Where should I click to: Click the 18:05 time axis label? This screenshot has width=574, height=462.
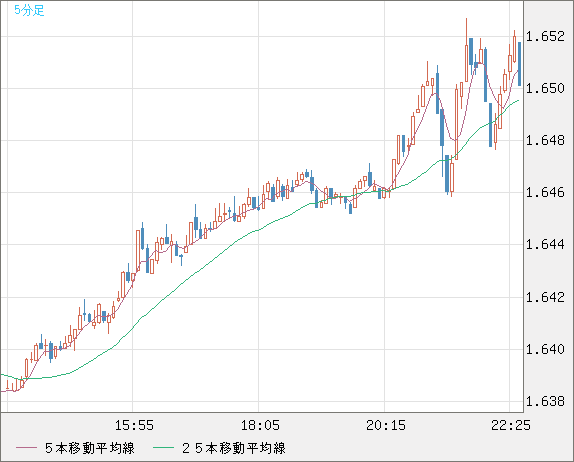pyautogui.click(x=260, y=425)
